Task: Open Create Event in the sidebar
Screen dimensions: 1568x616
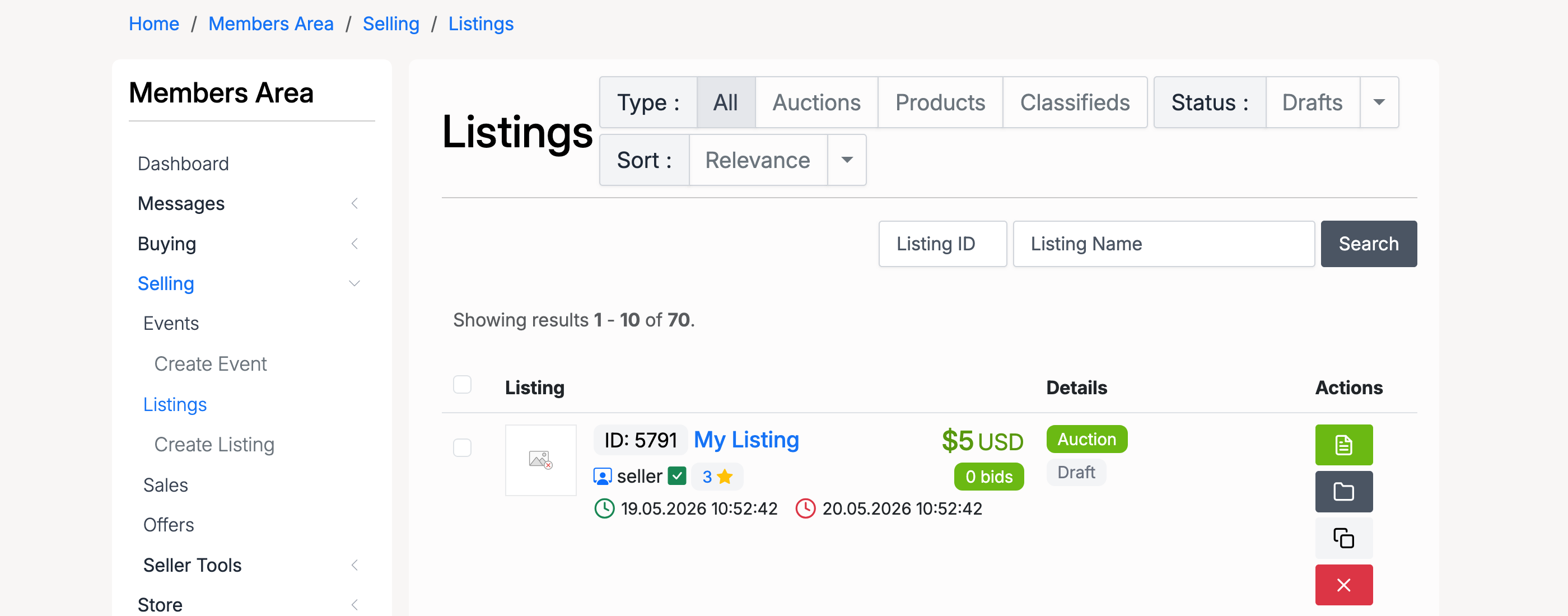Action: [x=211, y=364]
